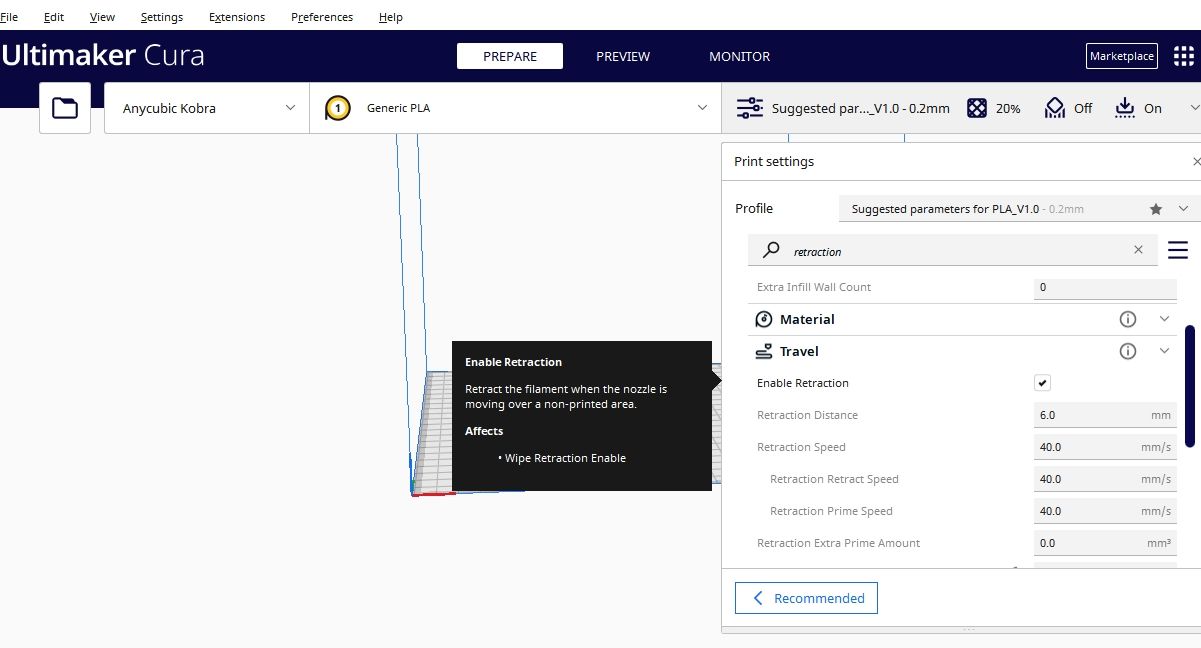Click the Retraction Prime Speed label
1201x648 pixels.
[x=831, y=511]
